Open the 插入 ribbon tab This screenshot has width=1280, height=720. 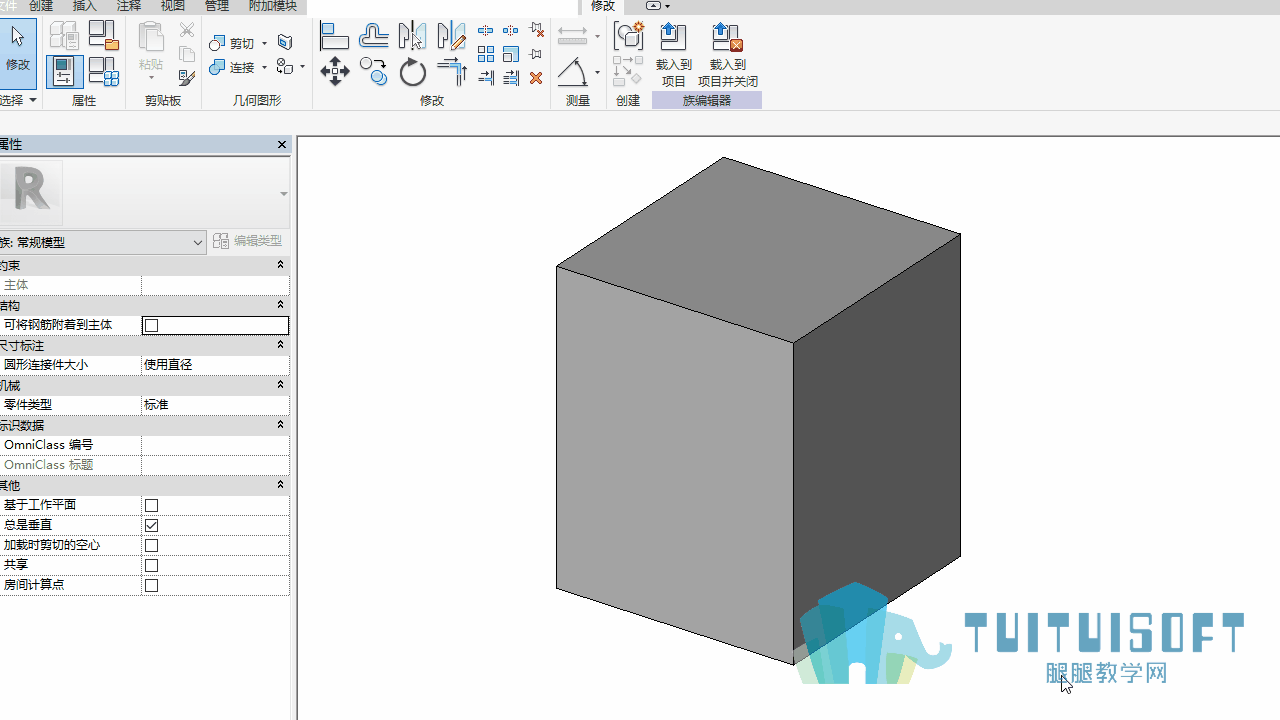click(x=85, y=6)
